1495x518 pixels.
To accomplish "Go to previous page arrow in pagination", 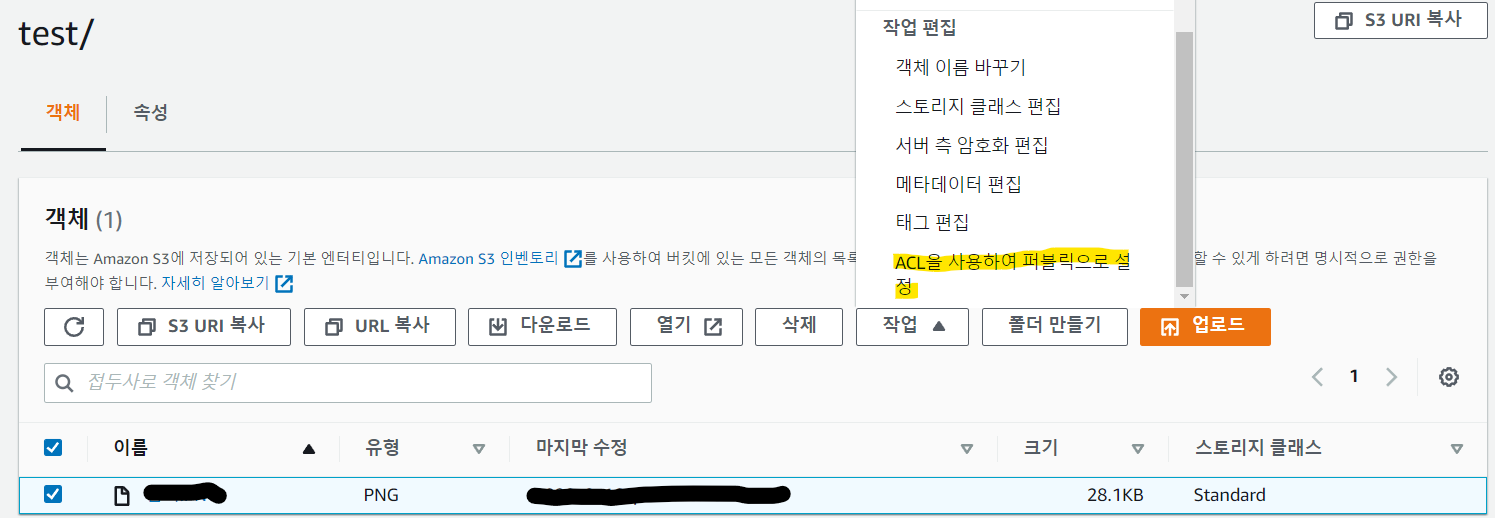I will (1318, 377).
